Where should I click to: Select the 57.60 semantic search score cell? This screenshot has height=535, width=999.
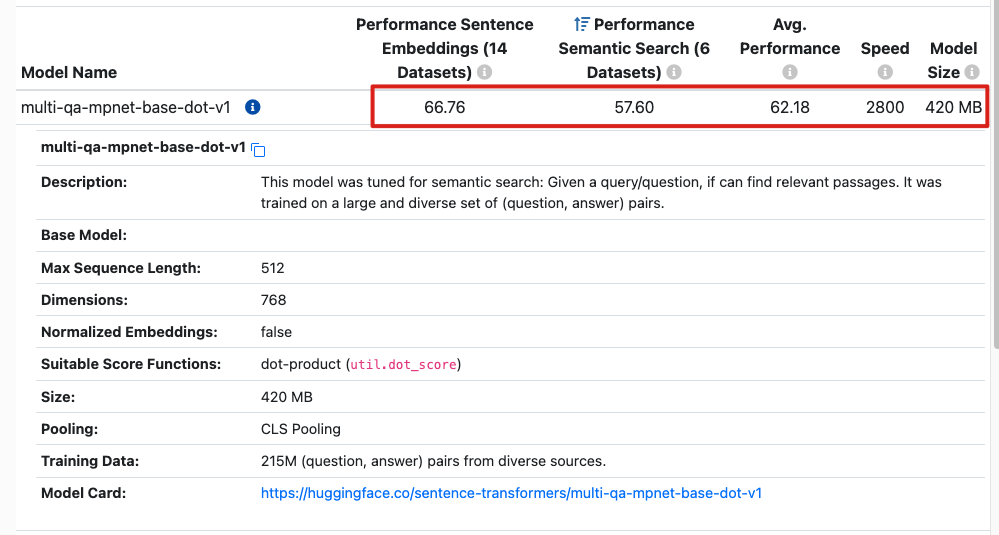point(633,107)
